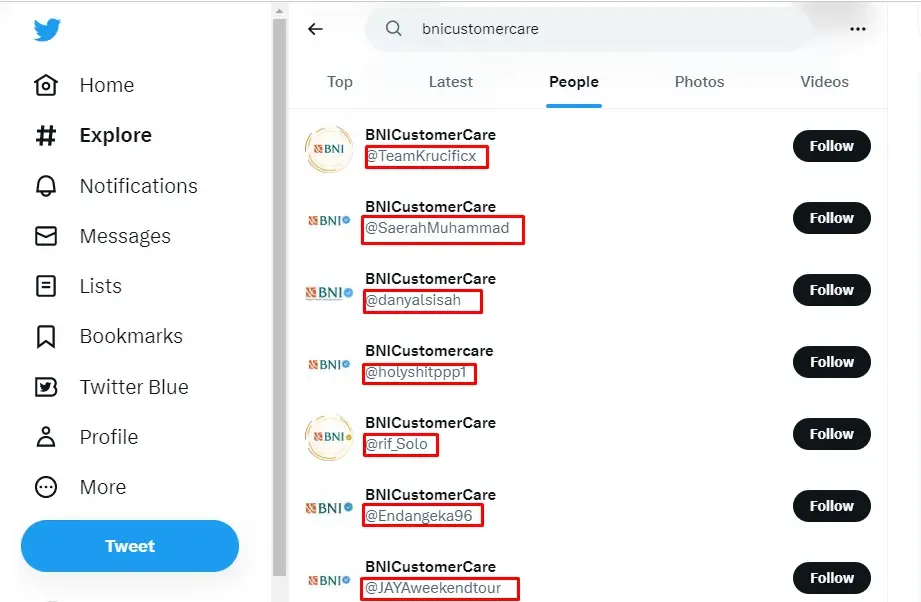Viewport: 921px width, 602px height.
Task: Open Twitter Blue icon in sidebar
Action: [x=46, y=387]
